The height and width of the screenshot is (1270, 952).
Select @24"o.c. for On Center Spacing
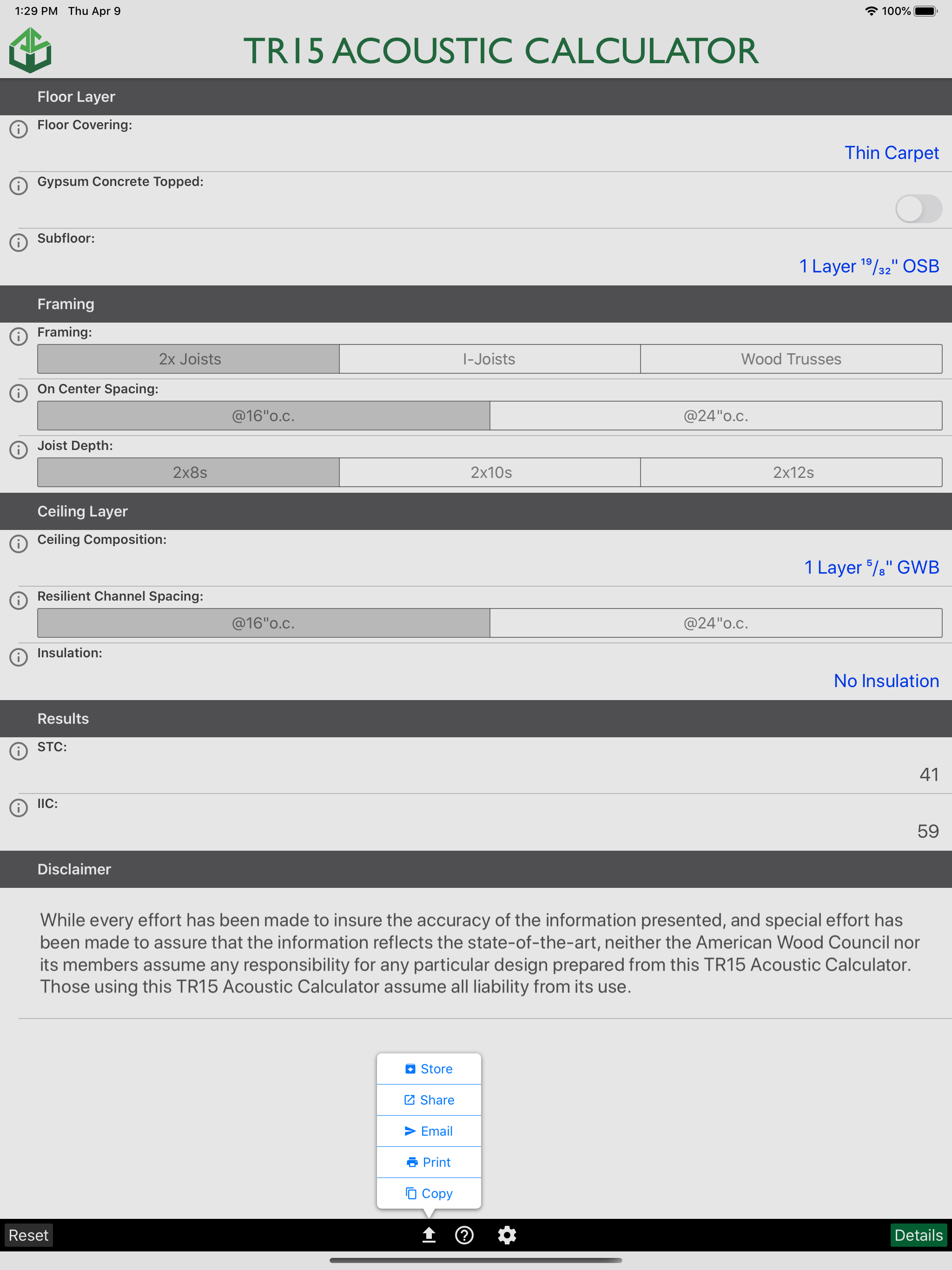click(716, 416)
